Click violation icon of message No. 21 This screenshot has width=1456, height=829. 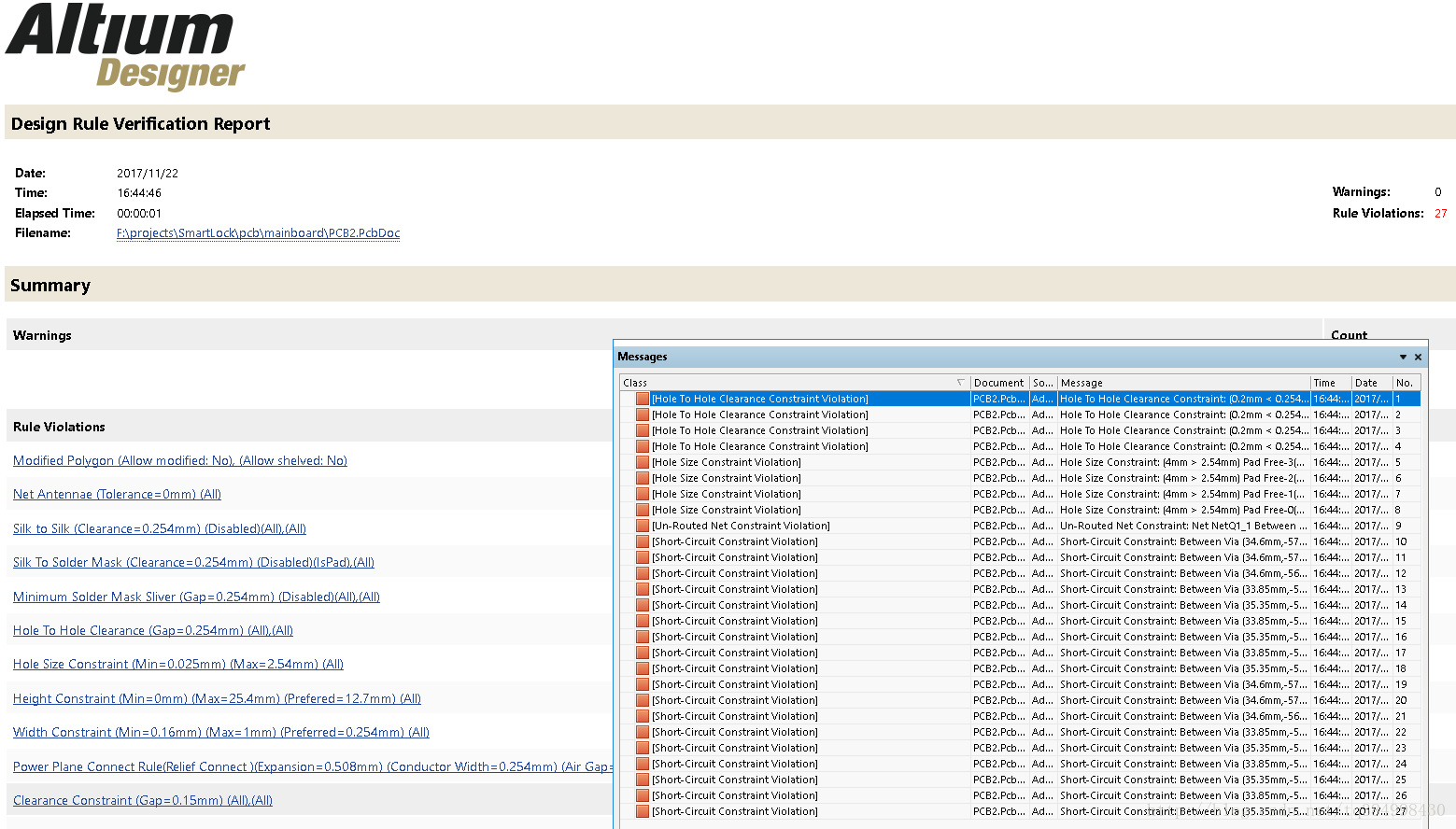pos(643,716)
